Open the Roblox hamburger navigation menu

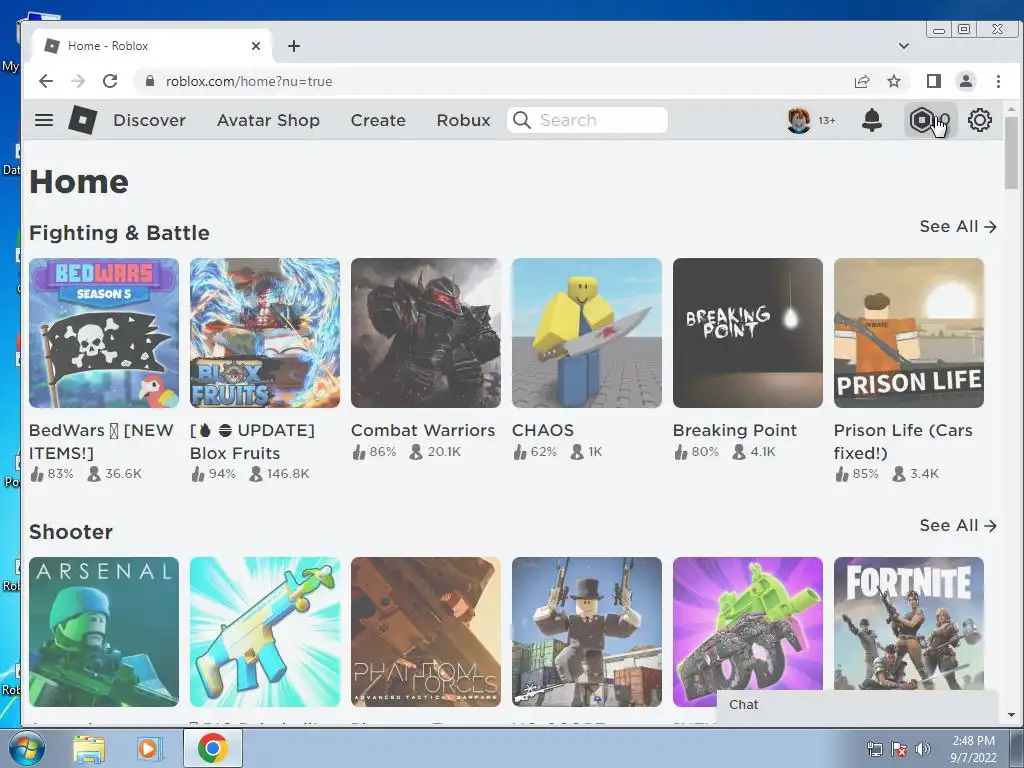44,120
